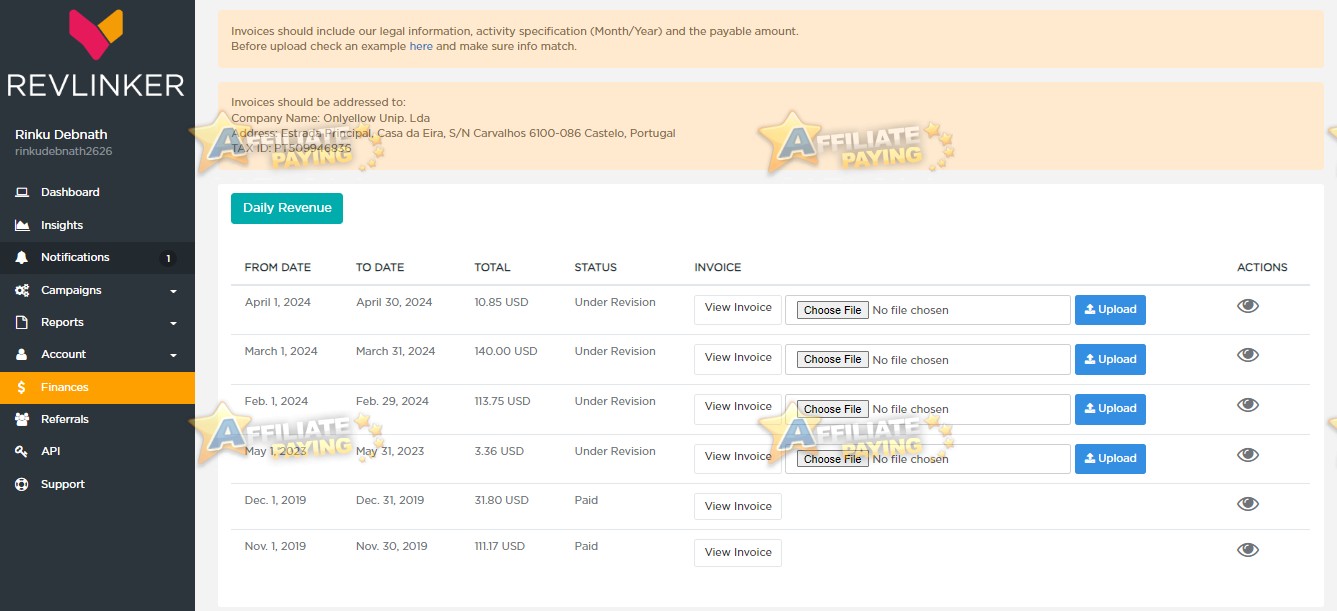Open the Dashboard via its monitor icon
The width and height of the screenshot is (1337, 611).
click(22, 192)
